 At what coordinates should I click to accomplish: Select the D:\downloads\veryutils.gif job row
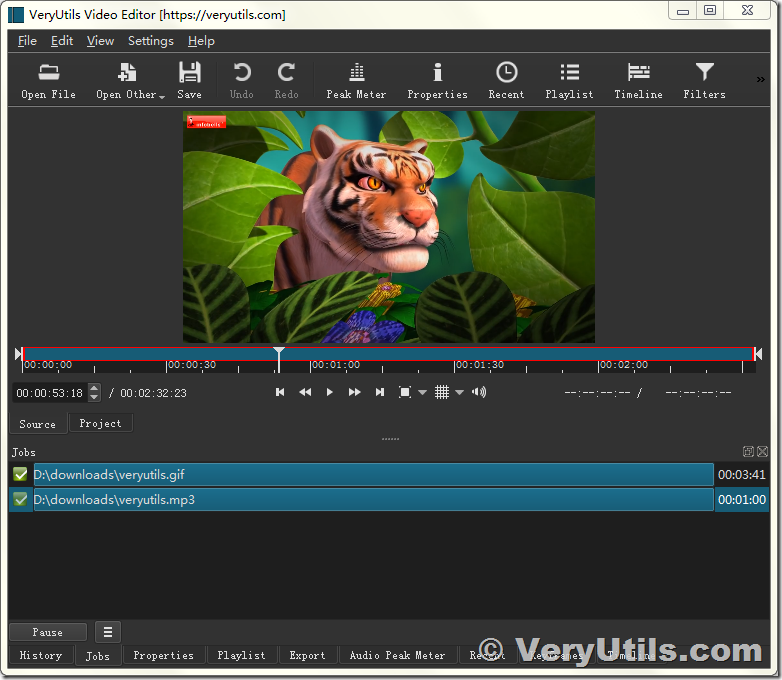point(373,474)
